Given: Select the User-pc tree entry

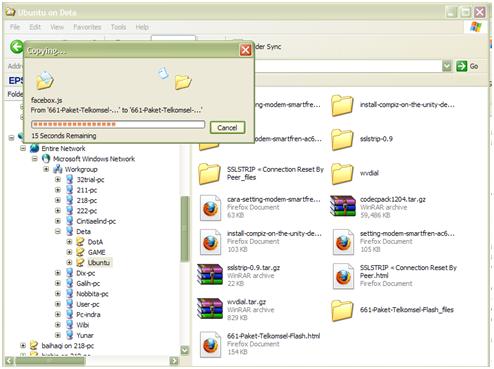Looking at the screenshot, I should tap(87, 304).
